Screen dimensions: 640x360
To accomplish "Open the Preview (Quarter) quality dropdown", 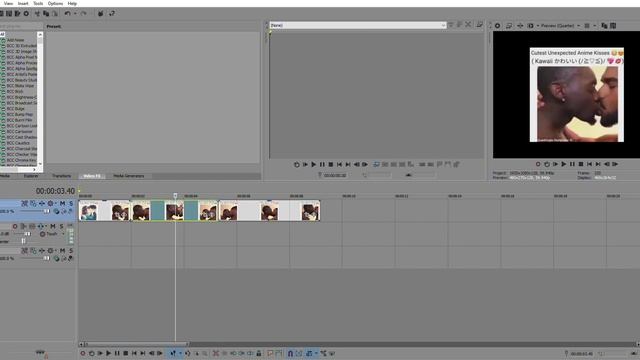I will click(x=560, y=26).
